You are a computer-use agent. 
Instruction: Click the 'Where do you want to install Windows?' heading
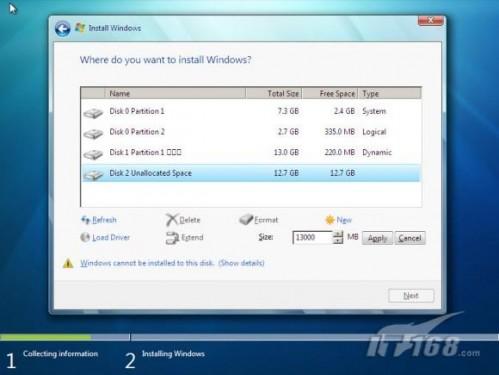[166, 60]
